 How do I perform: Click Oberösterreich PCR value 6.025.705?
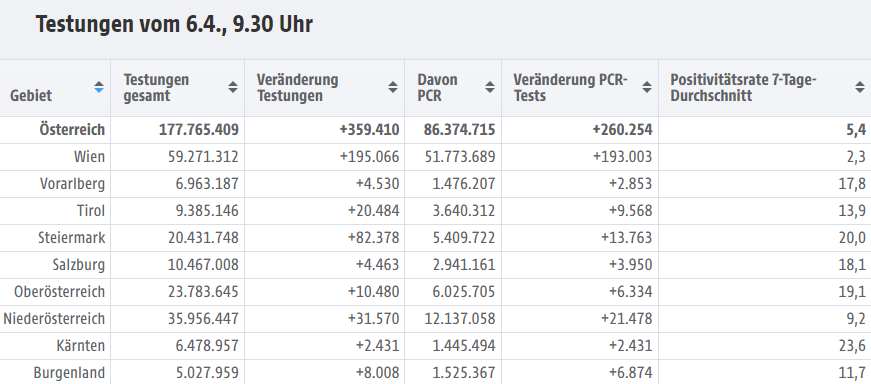pyautogui.click(x=464, y=292)
